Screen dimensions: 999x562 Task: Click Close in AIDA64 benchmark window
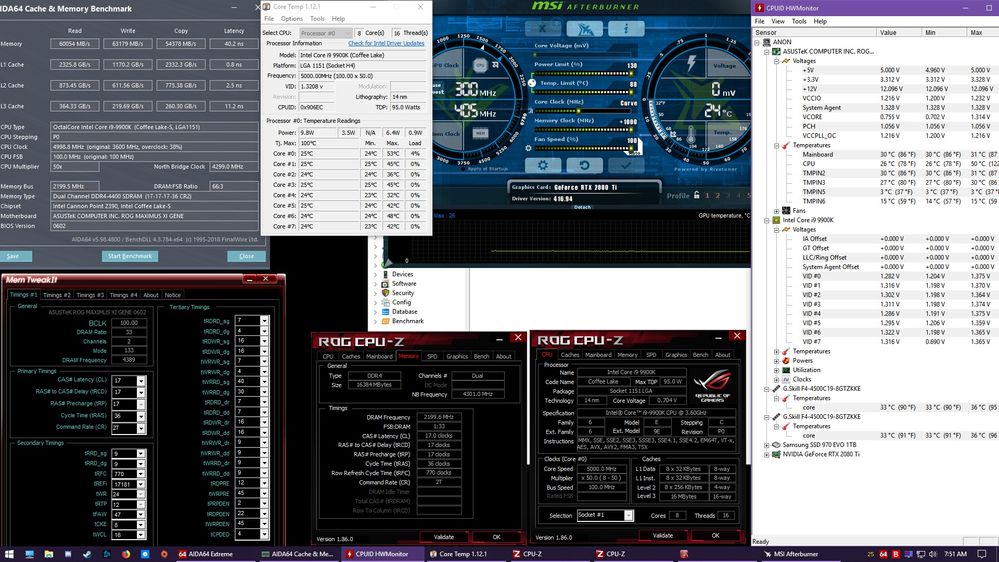247,256
